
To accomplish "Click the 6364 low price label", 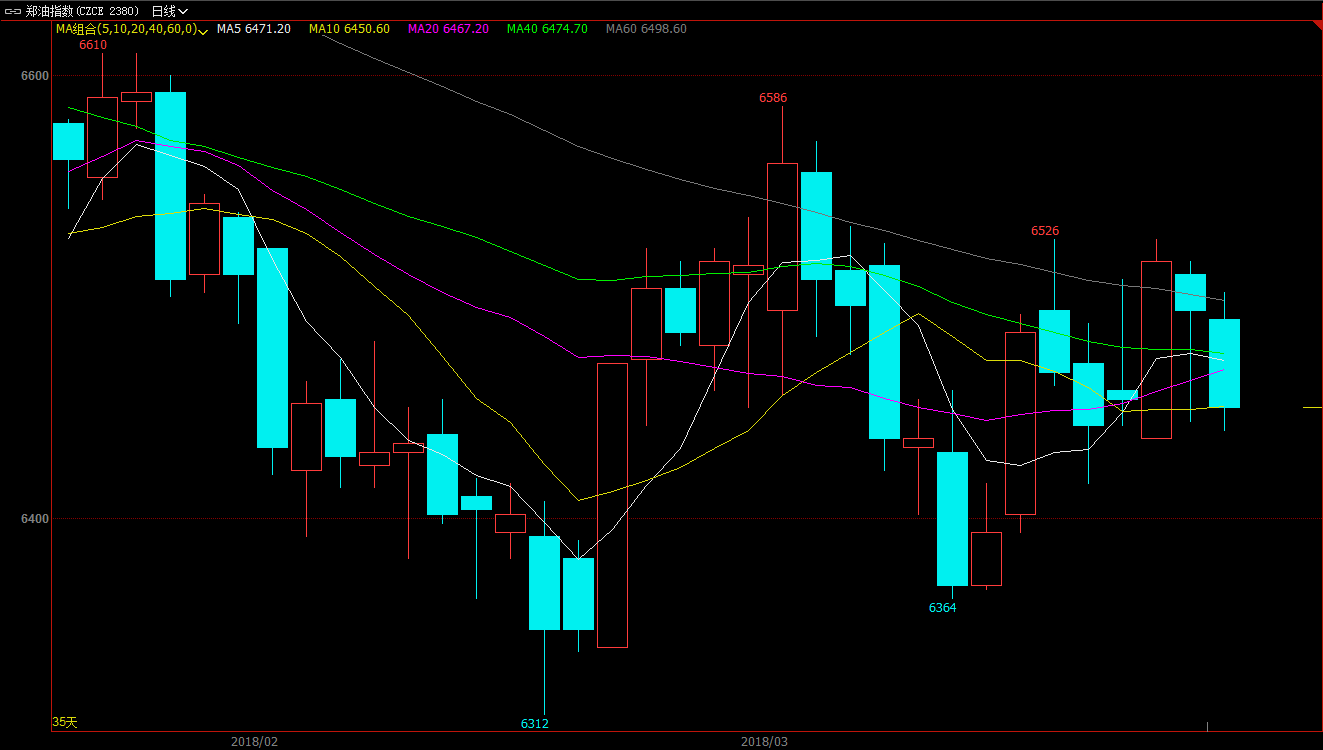I will (x=943, y=608).
